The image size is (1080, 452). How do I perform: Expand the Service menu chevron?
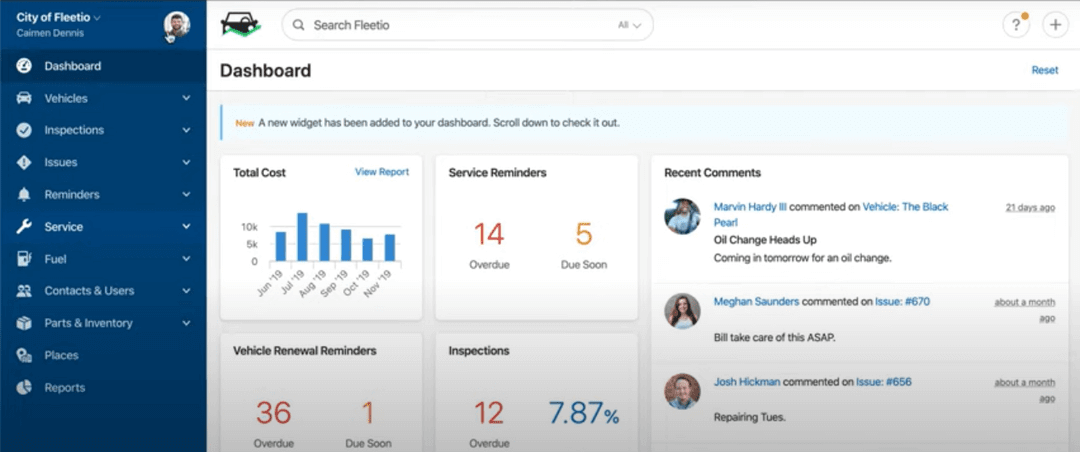[x=186, y=227]
